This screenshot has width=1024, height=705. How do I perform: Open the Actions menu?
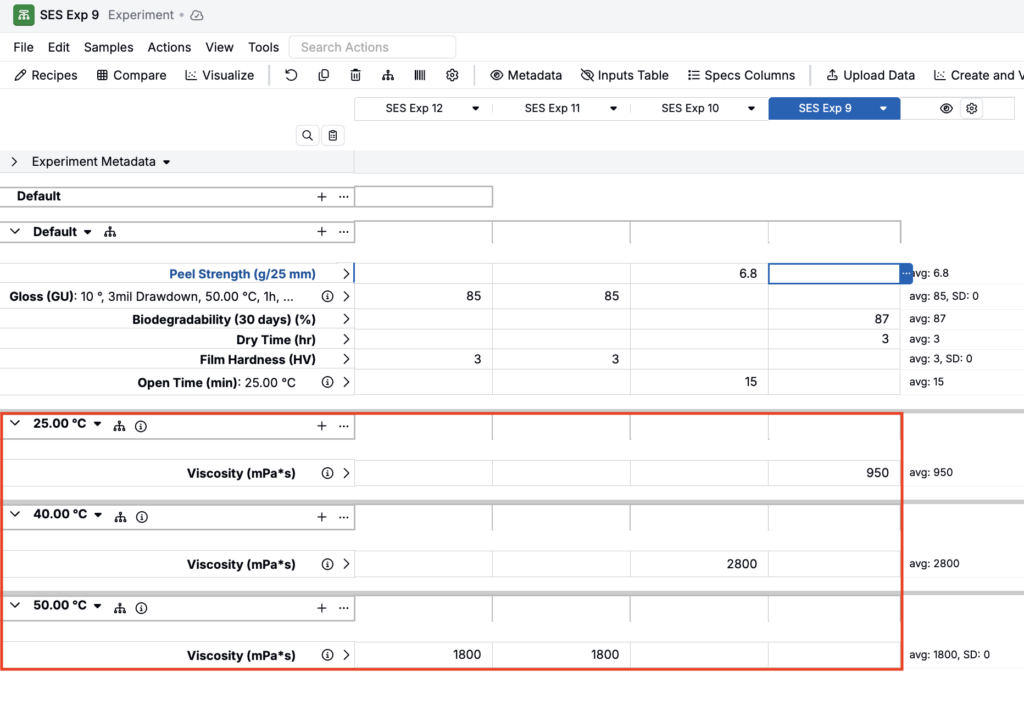169,47
